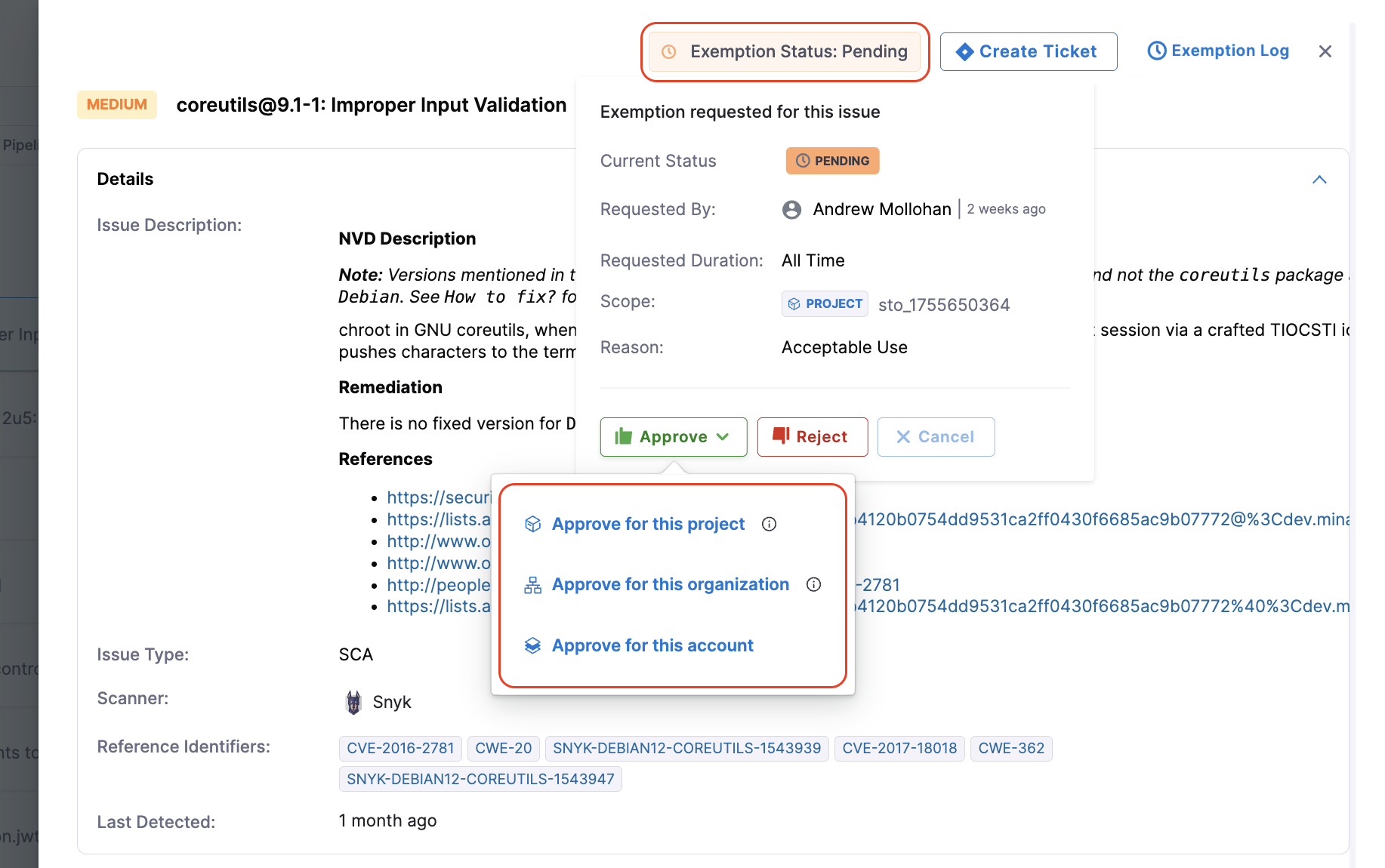The height and width of the screenshot is (868, 1385).
Task: Click the Reject button
Action: click(x=813, y=437)
